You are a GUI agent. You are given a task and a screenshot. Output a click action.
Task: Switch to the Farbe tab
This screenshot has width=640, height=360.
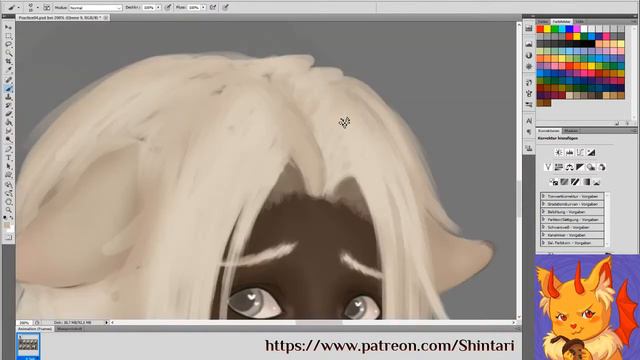coord(543,21)
